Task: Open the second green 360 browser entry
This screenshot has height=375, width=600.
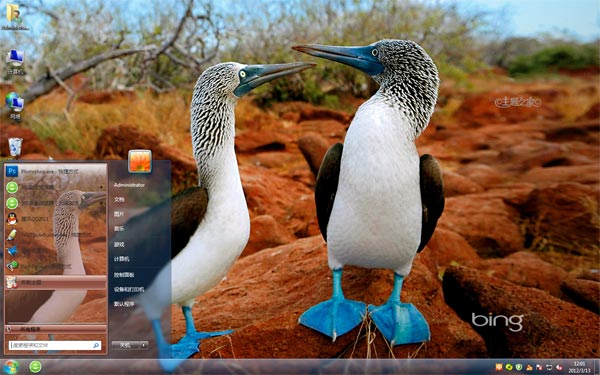Action: point(56,203)
